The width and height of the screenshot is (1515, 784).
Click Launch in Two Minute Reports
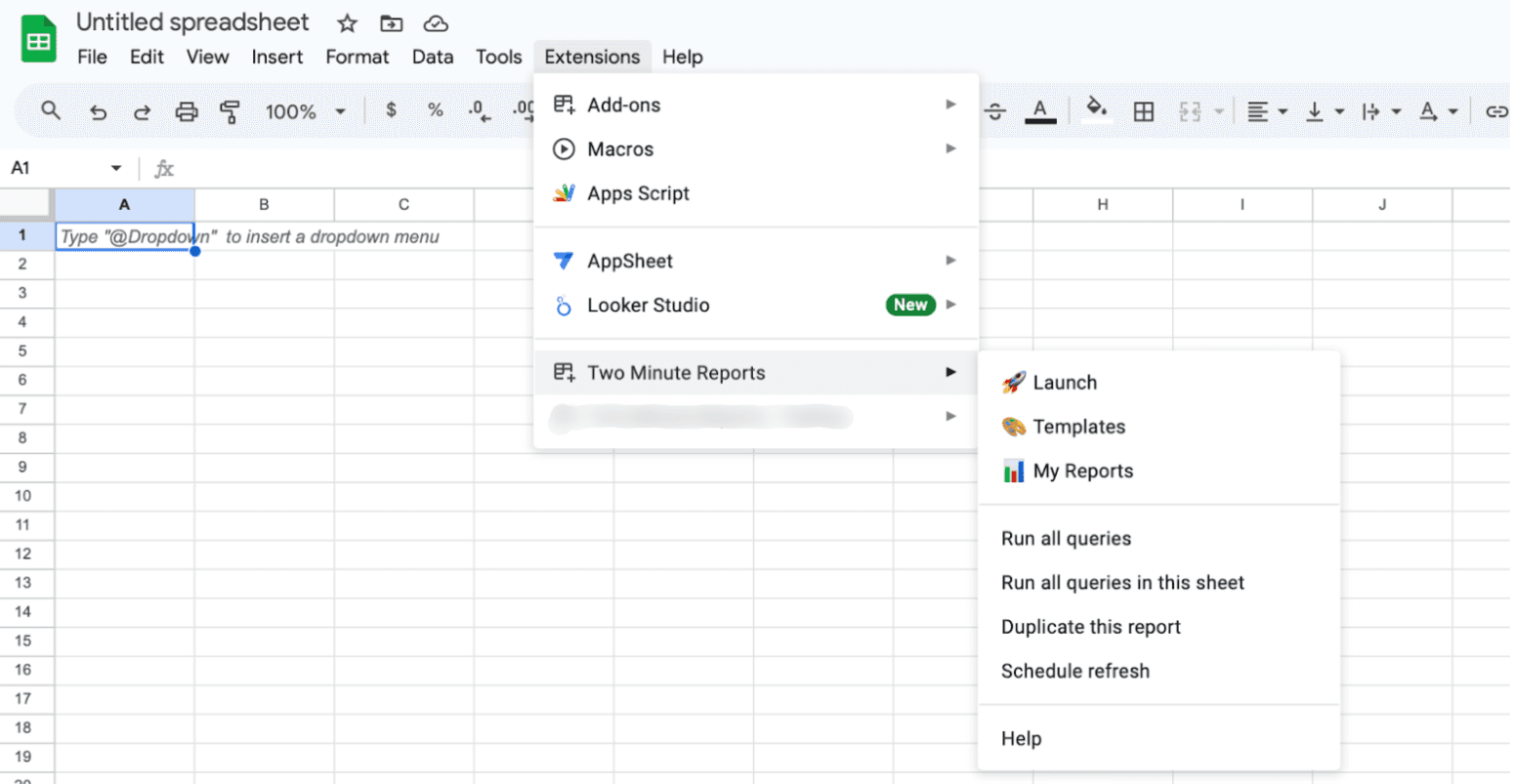point(1064,383)
